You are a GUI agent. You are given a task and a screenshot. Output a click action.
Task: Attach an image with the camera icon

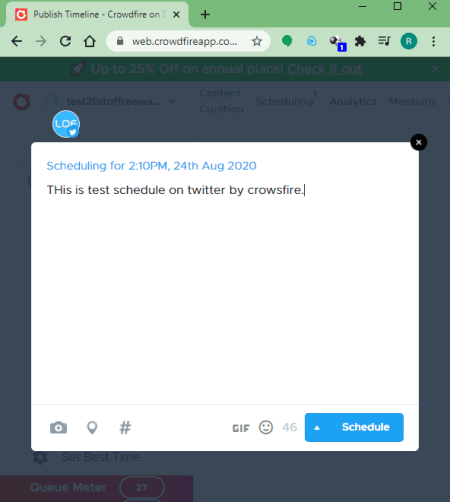click(58, 427)
